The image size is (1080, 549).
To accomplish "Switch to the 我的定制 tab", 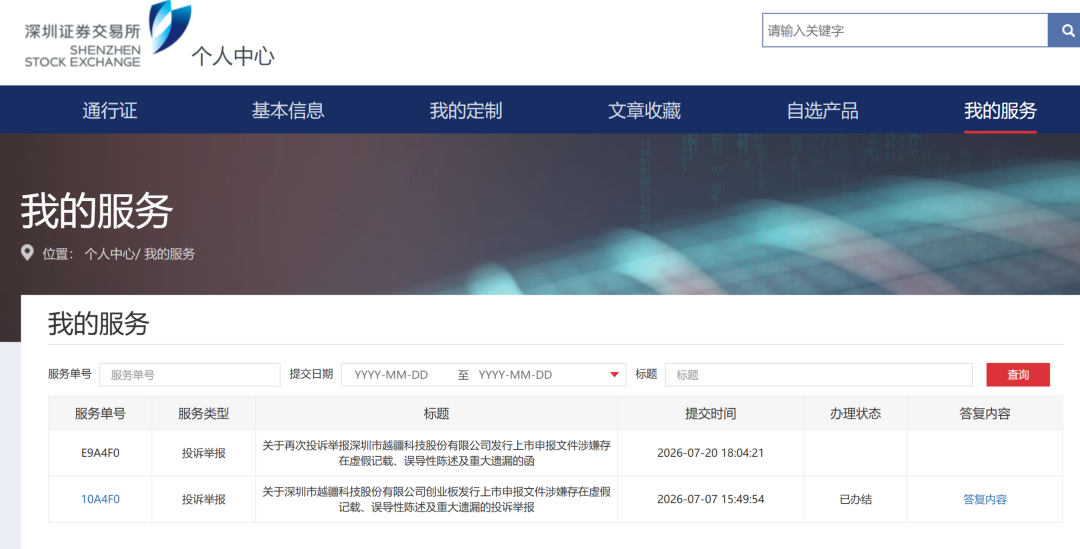I will 466,110.
